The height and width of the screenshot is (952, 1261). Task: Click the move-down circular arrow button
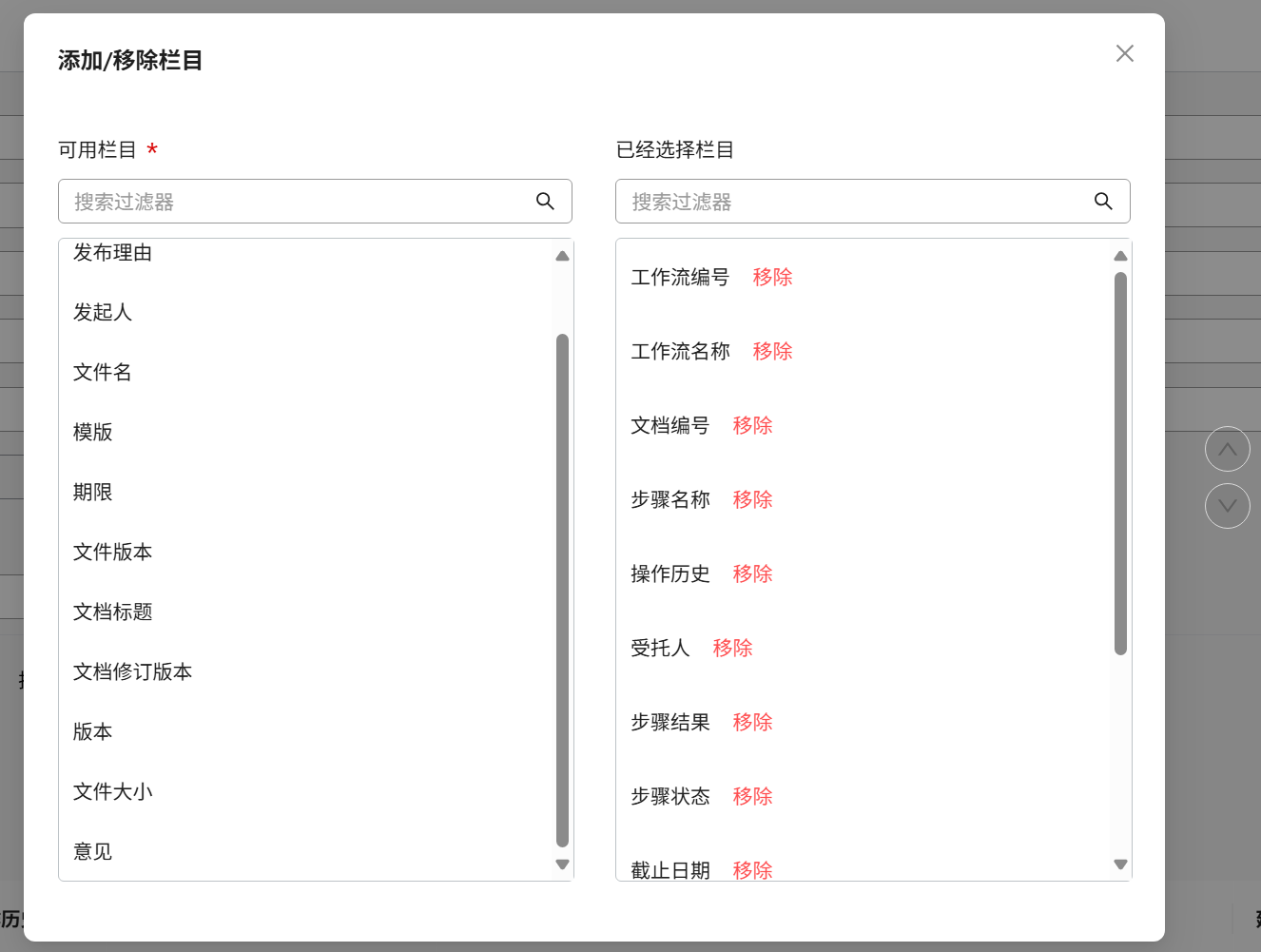[x=1227, y=506]
